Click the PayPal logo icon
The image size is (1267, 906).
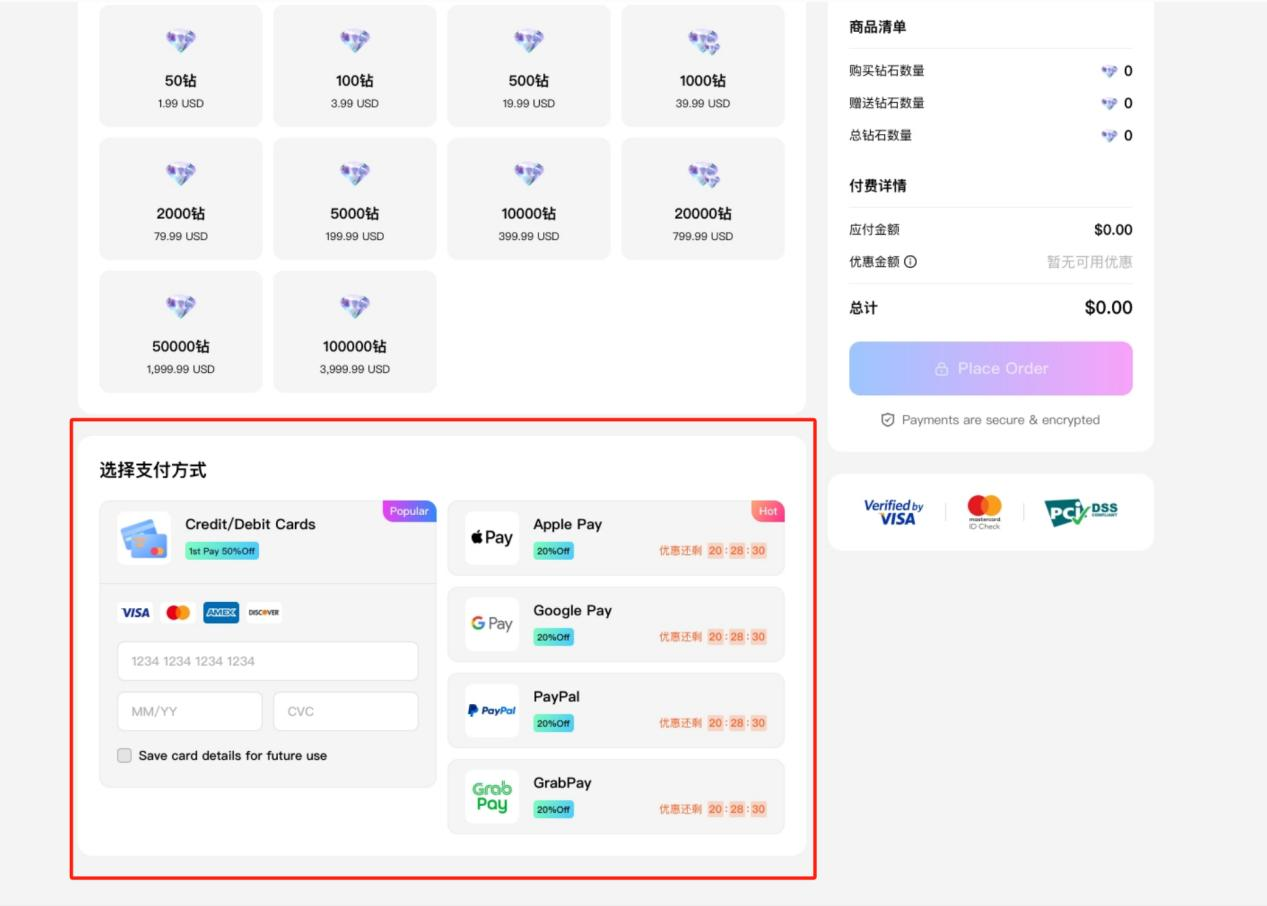pyautogui.click(x=492, y=710)
